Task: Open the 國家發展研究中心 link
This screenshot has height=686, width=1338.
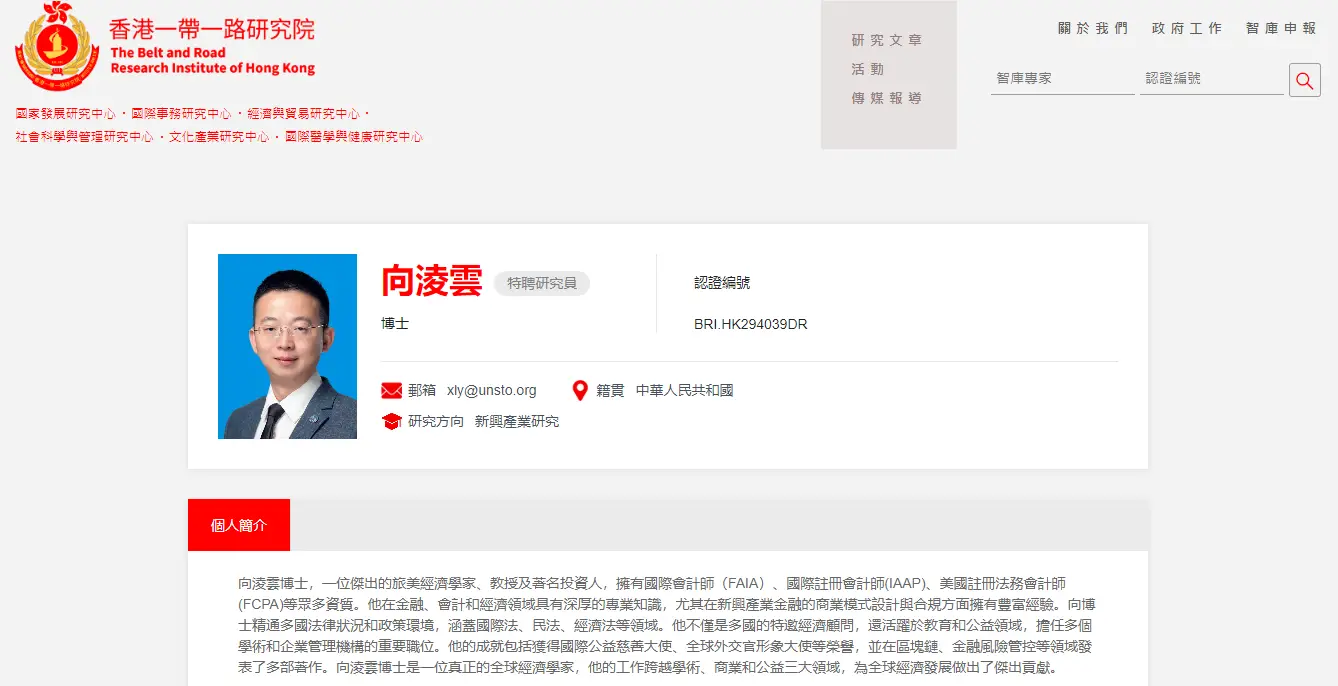Action: pos(65,114)
